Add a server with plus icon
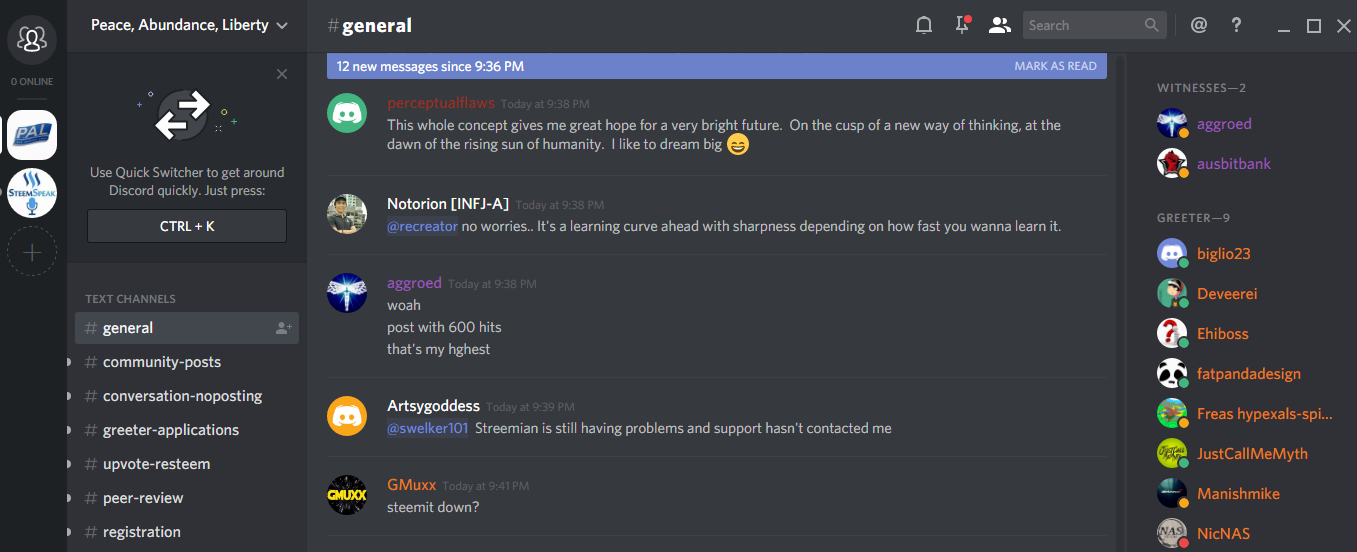Screen dimensions: 1357x552 pyautogui.click(x=32, y=252)
